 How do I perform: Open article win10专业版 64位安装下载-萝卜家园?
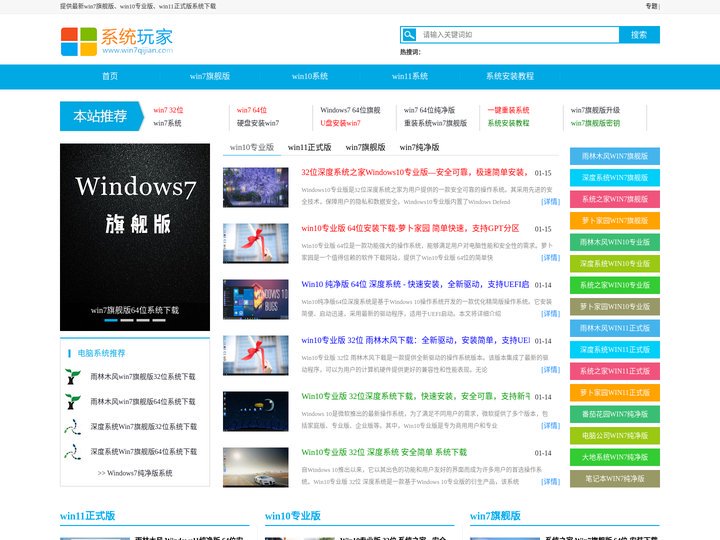410,228
